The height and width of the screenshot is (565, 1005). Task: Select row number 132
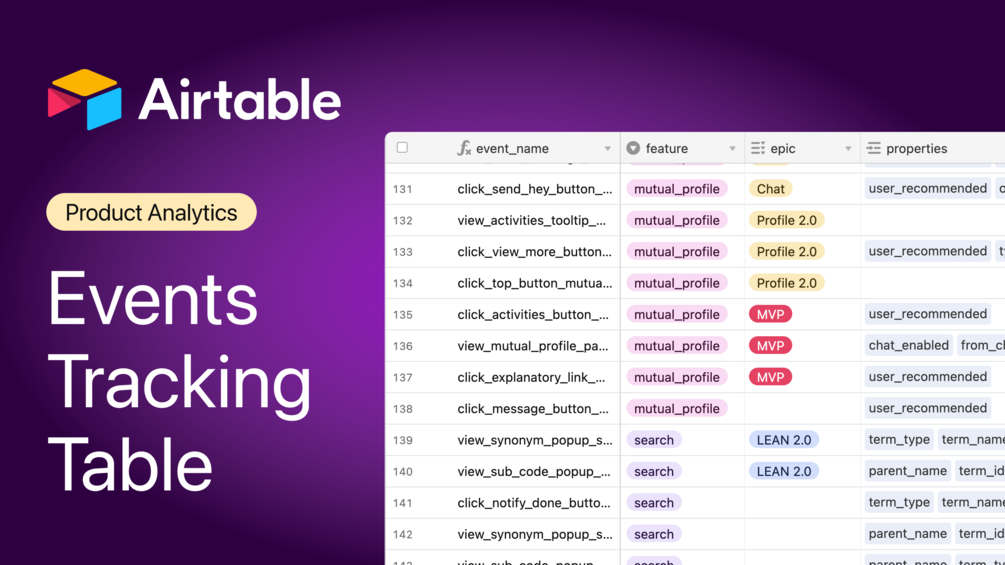(x=403, y=220)
